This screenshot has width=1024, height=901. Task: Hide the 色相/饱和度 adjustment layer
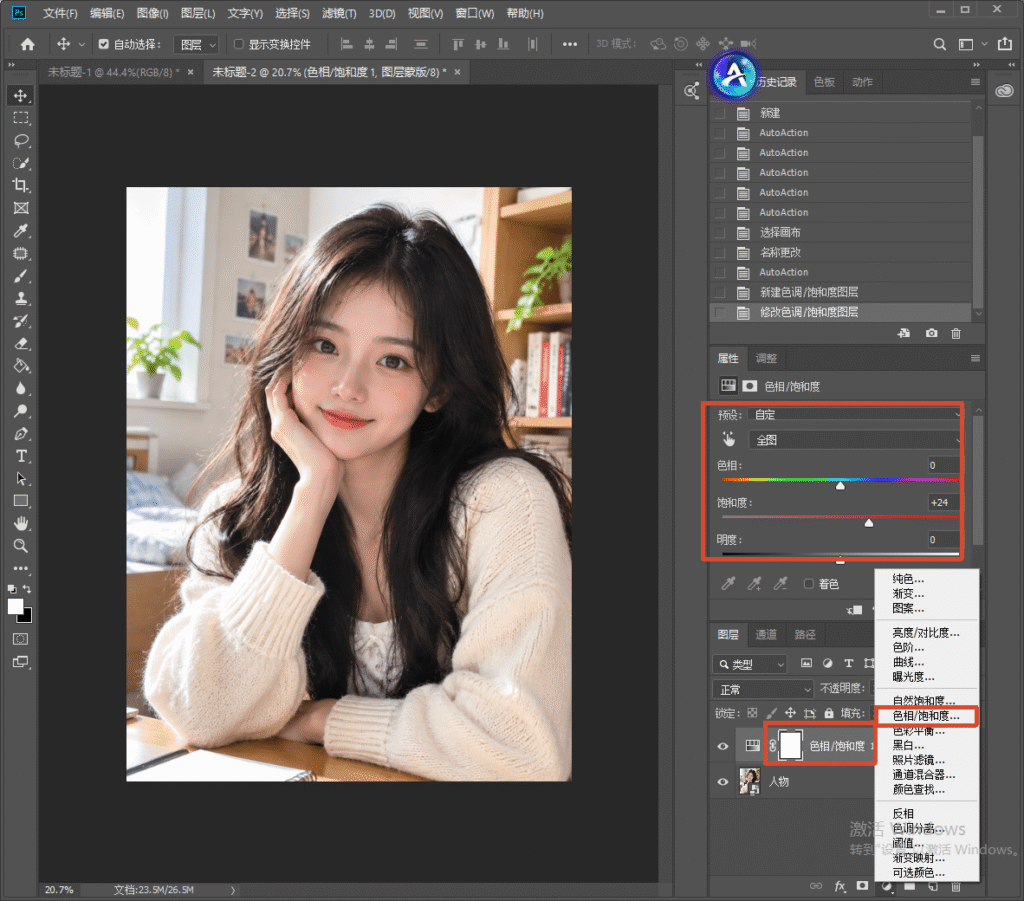click(x=722, y=746)
